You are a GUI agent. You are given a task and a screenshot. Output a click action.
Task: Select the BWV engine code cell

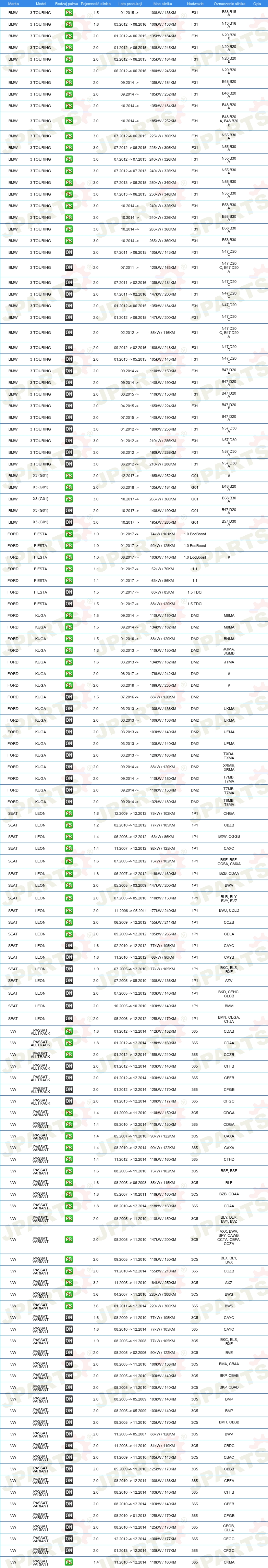click(x=229, y=1434)
